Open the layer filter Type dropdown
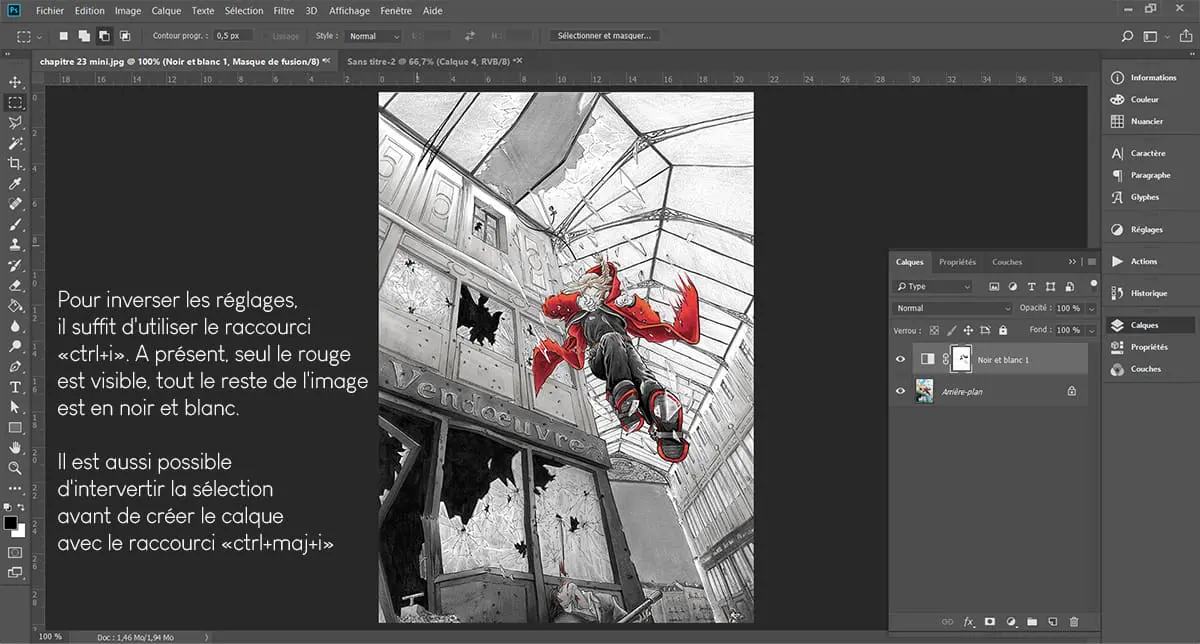This screenshot has width=1200, height=644. 932,286
